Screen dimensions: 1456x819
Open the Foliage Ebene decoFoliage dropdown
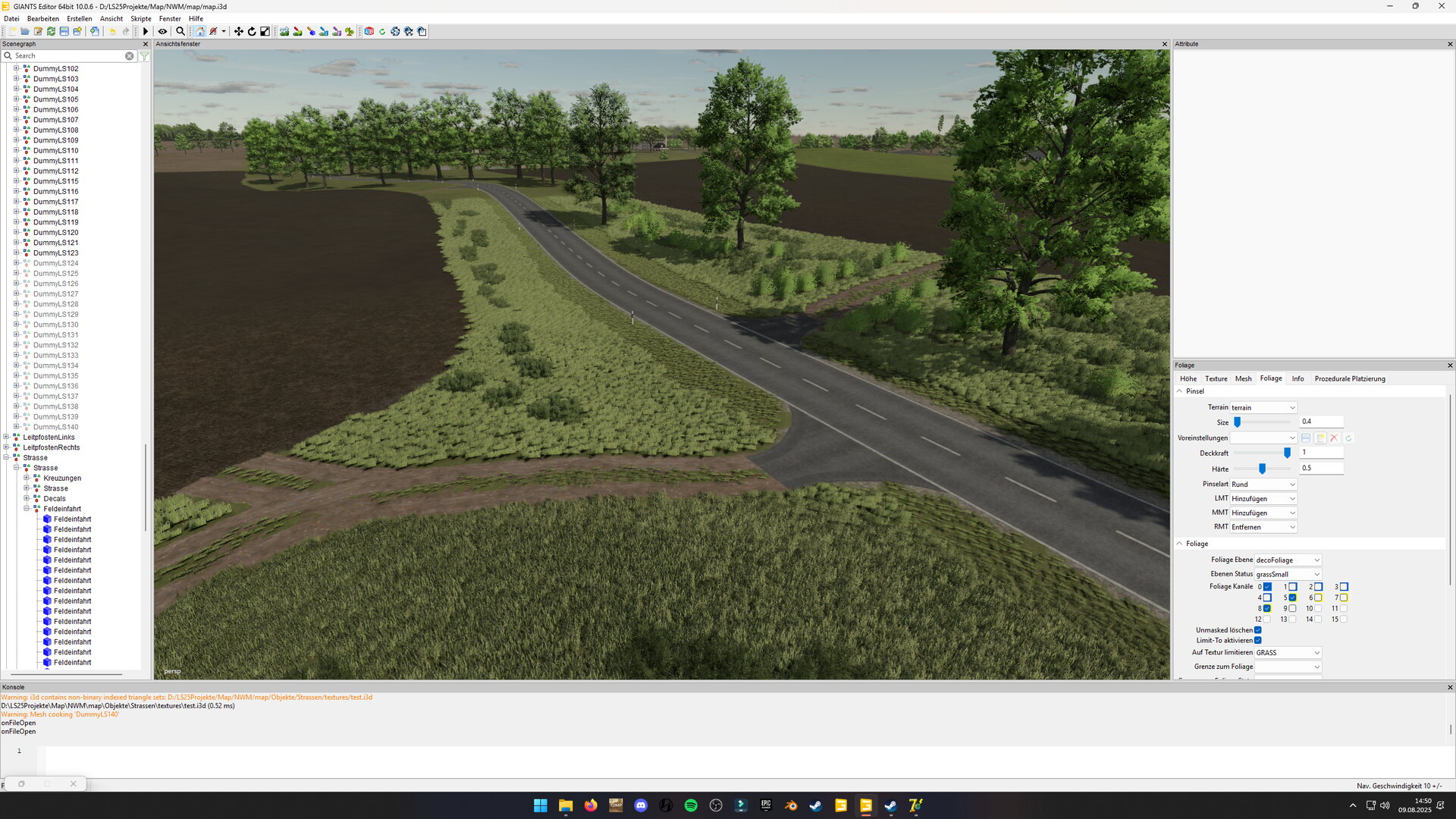1288,560
